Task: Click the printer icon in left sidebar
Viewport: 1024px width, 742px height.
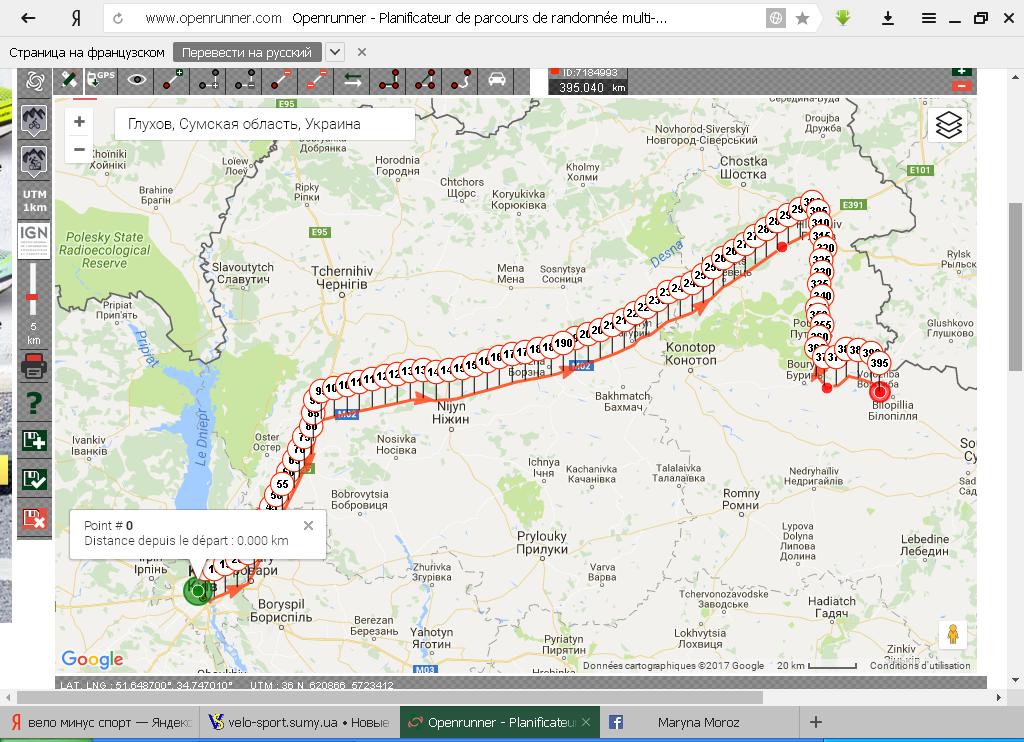Action: pos(35,366)
